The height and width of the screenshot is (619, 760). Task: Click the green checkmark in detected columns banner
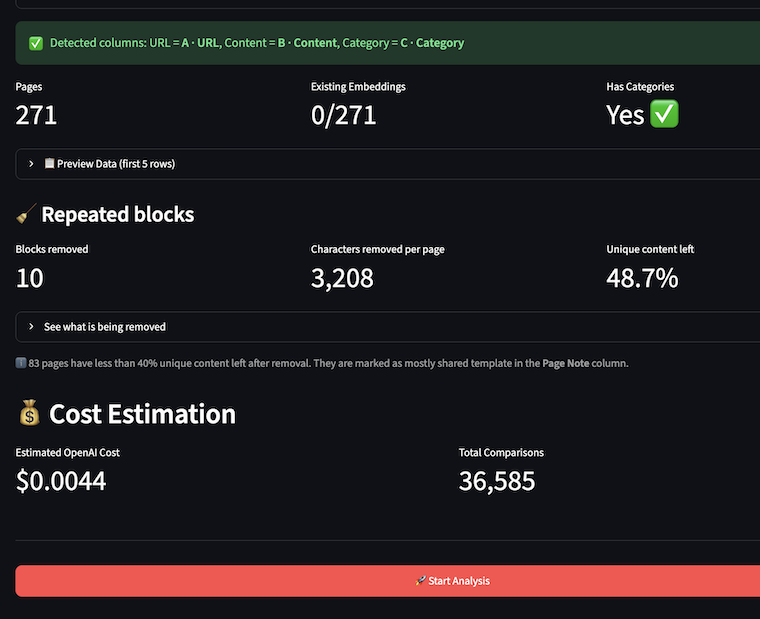tap(36, 43)
